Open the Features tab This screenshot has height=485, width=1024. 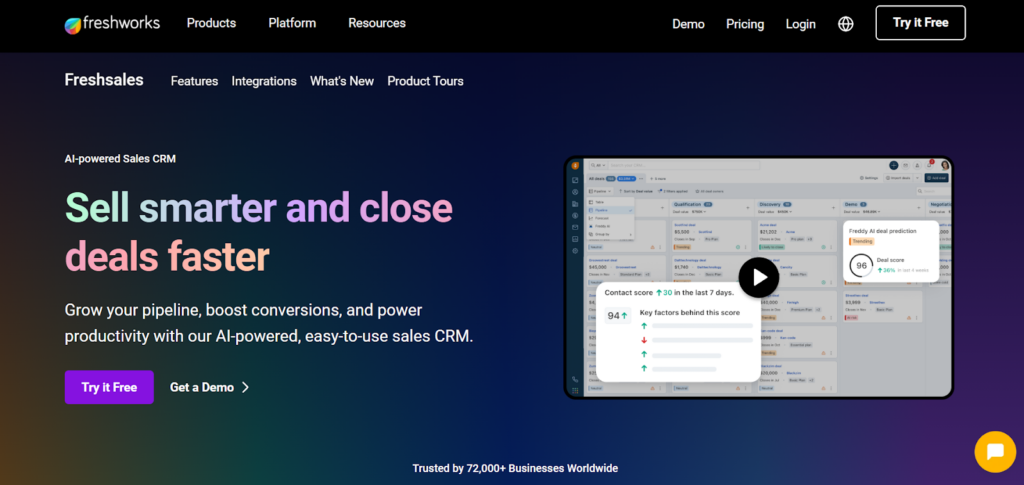(195, 81)
